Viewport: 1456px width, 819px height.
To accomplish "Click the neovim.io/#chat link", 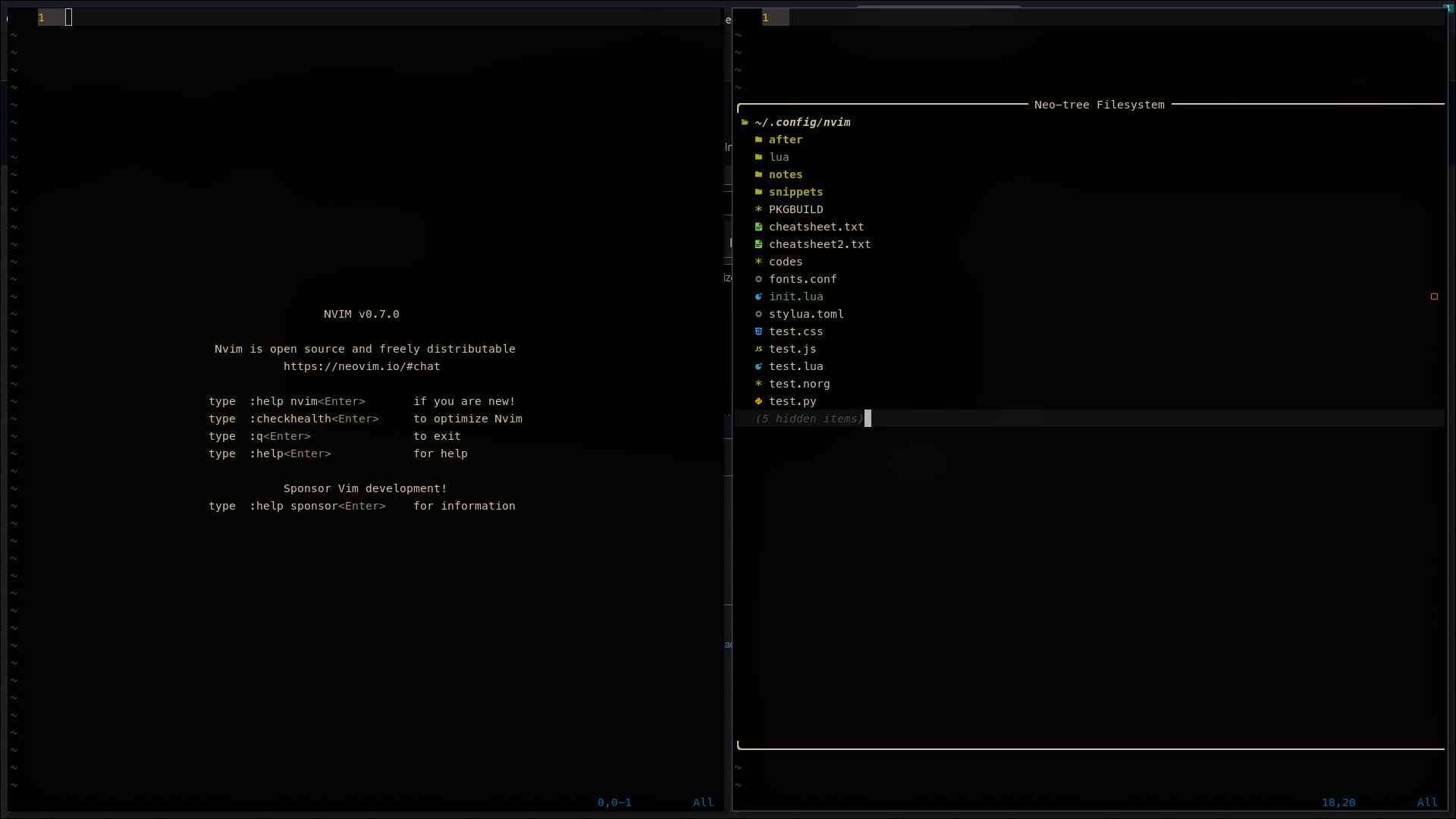I will click(x=362, y=366).
